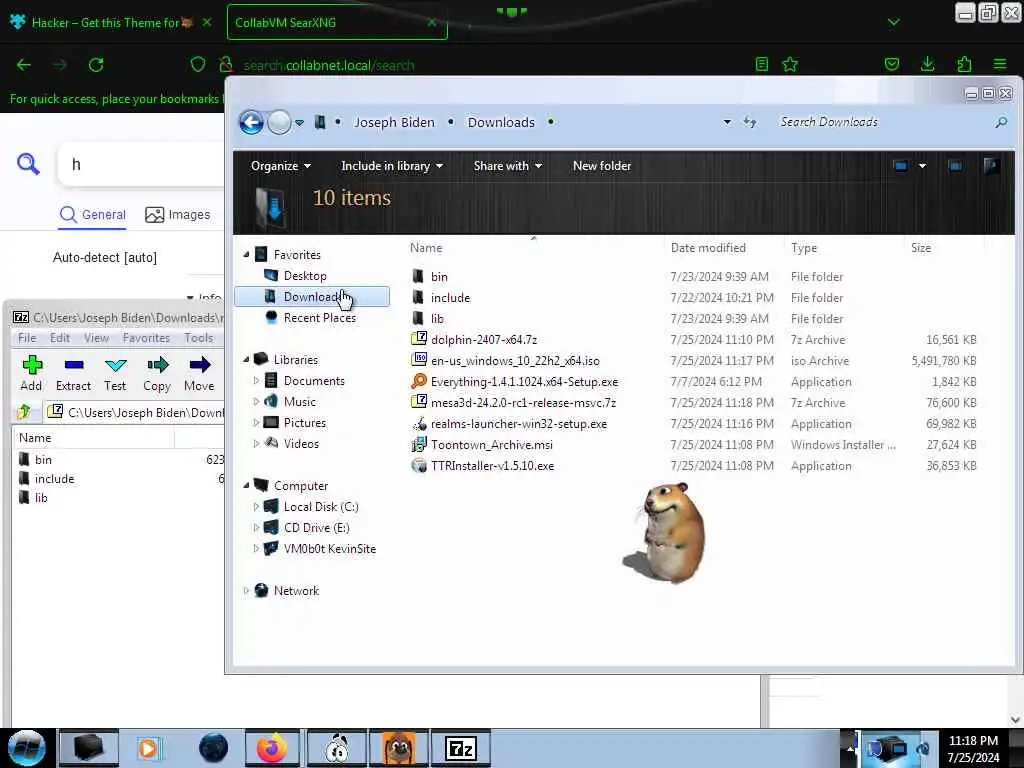Screen dimensions: 1024x768
Task: Open 7-Zip Tools menu
Action: point(198,338)
